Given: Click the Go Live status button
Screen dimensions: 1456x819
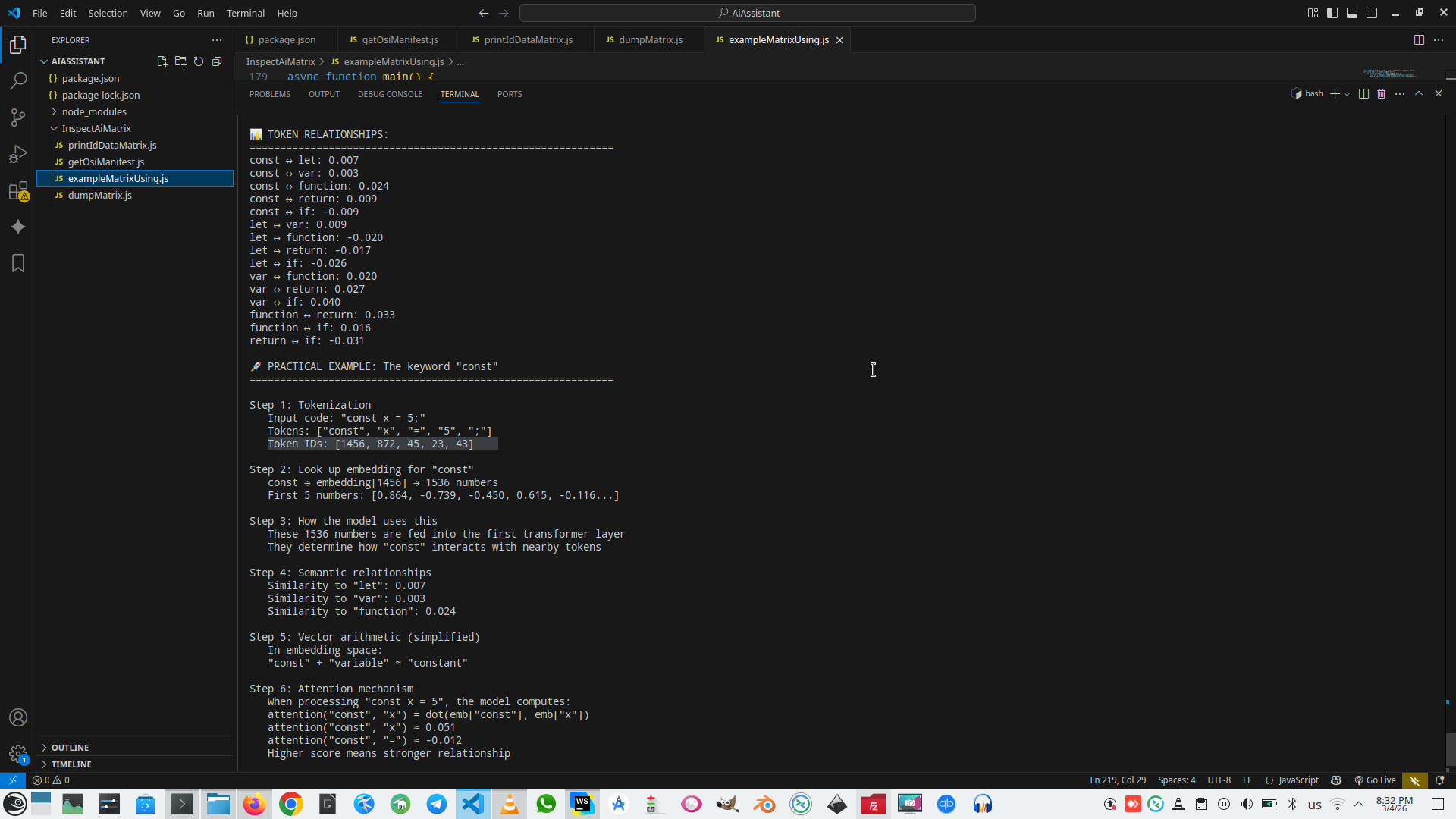Looking at the screenshot, I should point(1376,780).
